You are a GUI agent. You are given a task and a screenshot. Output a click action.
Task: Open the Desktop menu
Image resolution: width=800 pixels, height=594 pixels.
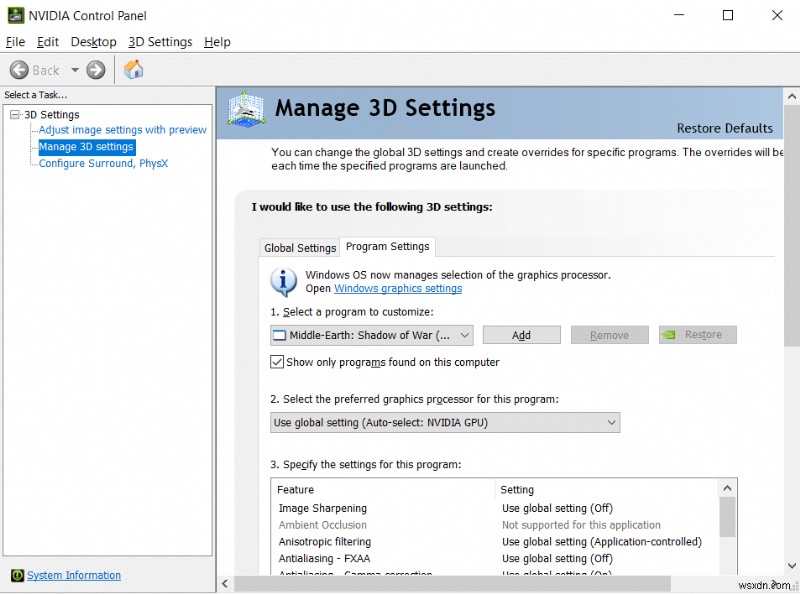[x=93, y=42]
